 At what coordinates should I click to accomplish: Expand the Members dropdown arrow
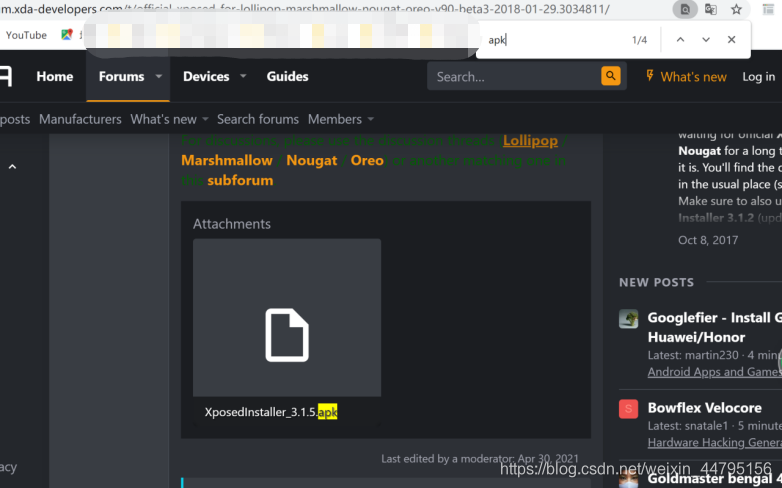[x=371, y=119]
